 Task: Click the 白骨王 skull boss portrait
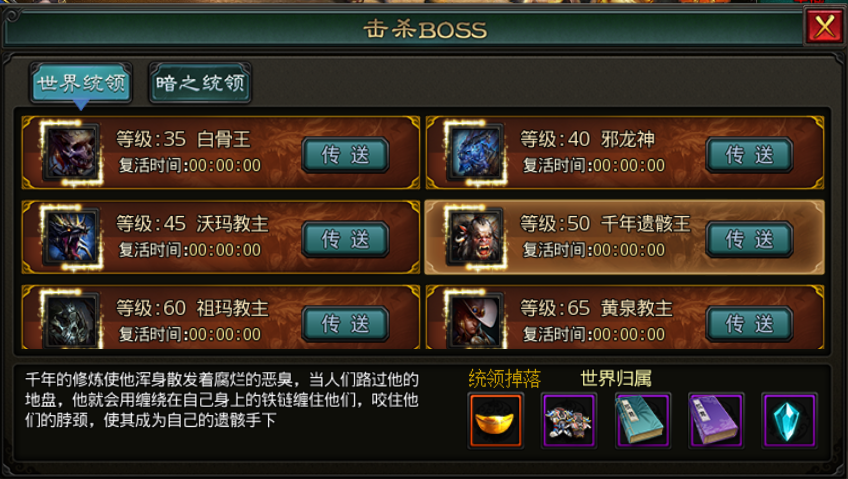71,152
